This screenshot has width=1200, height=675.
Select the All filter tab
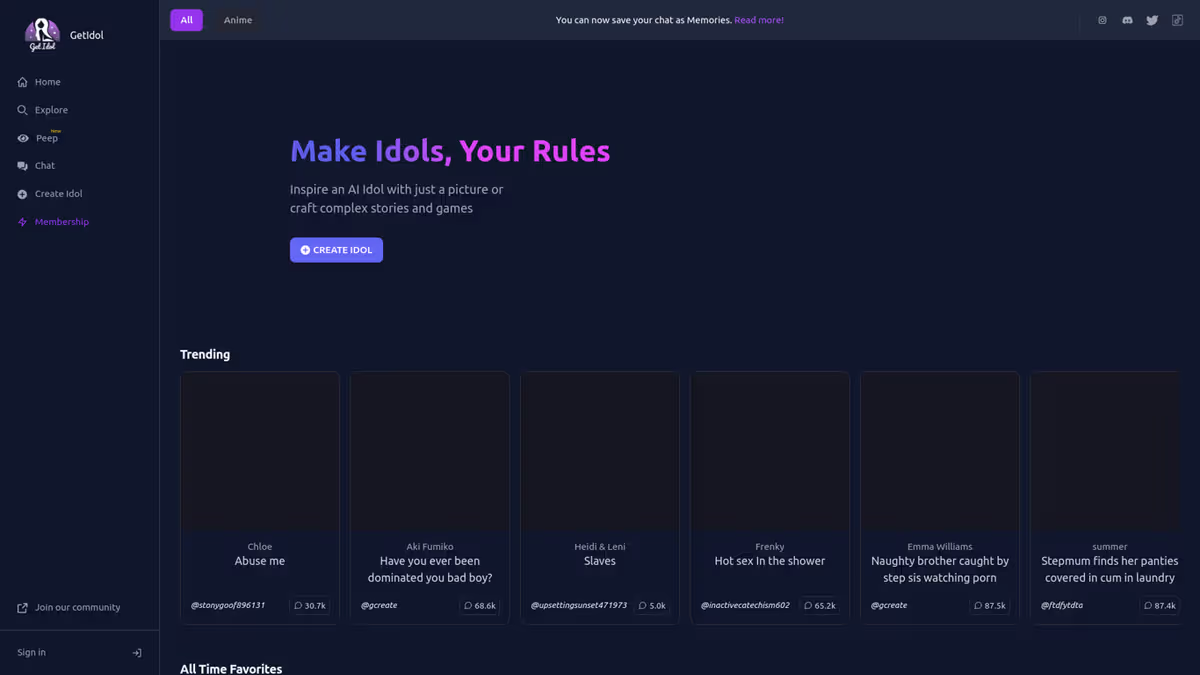tap(186, 20)
